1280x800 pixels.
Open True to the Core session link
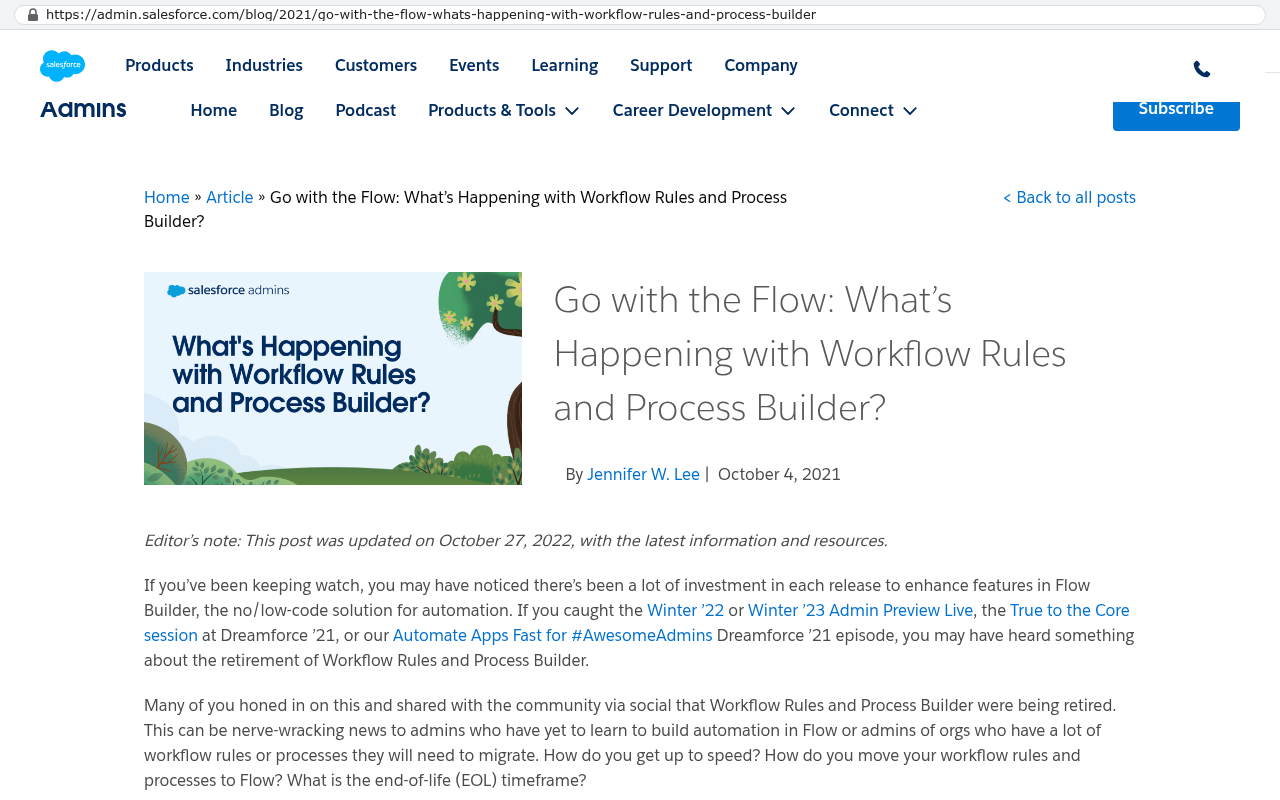(1070, 611)
